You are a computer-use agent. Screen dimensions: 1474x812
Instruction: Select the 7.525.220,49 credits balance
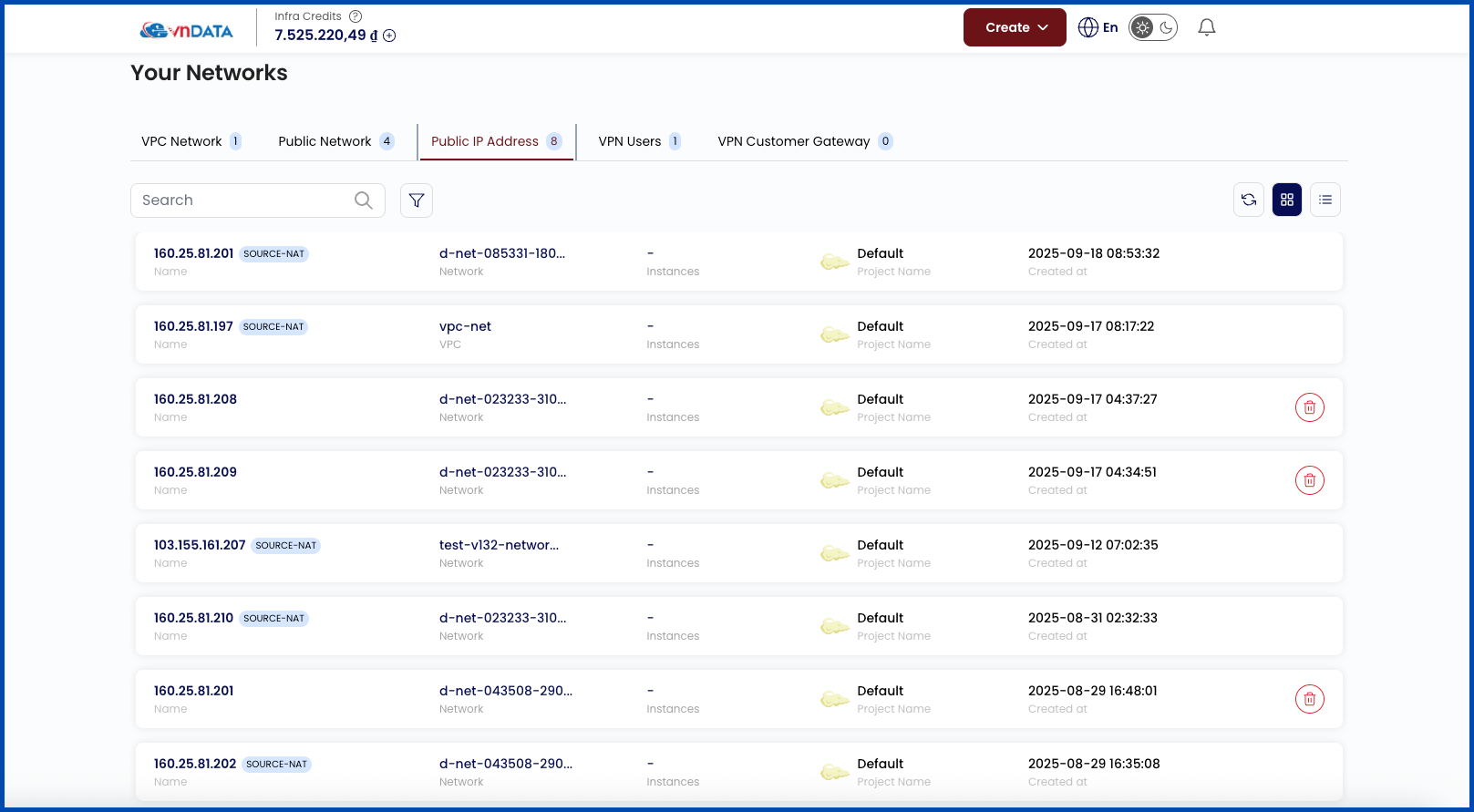point(326,36)
